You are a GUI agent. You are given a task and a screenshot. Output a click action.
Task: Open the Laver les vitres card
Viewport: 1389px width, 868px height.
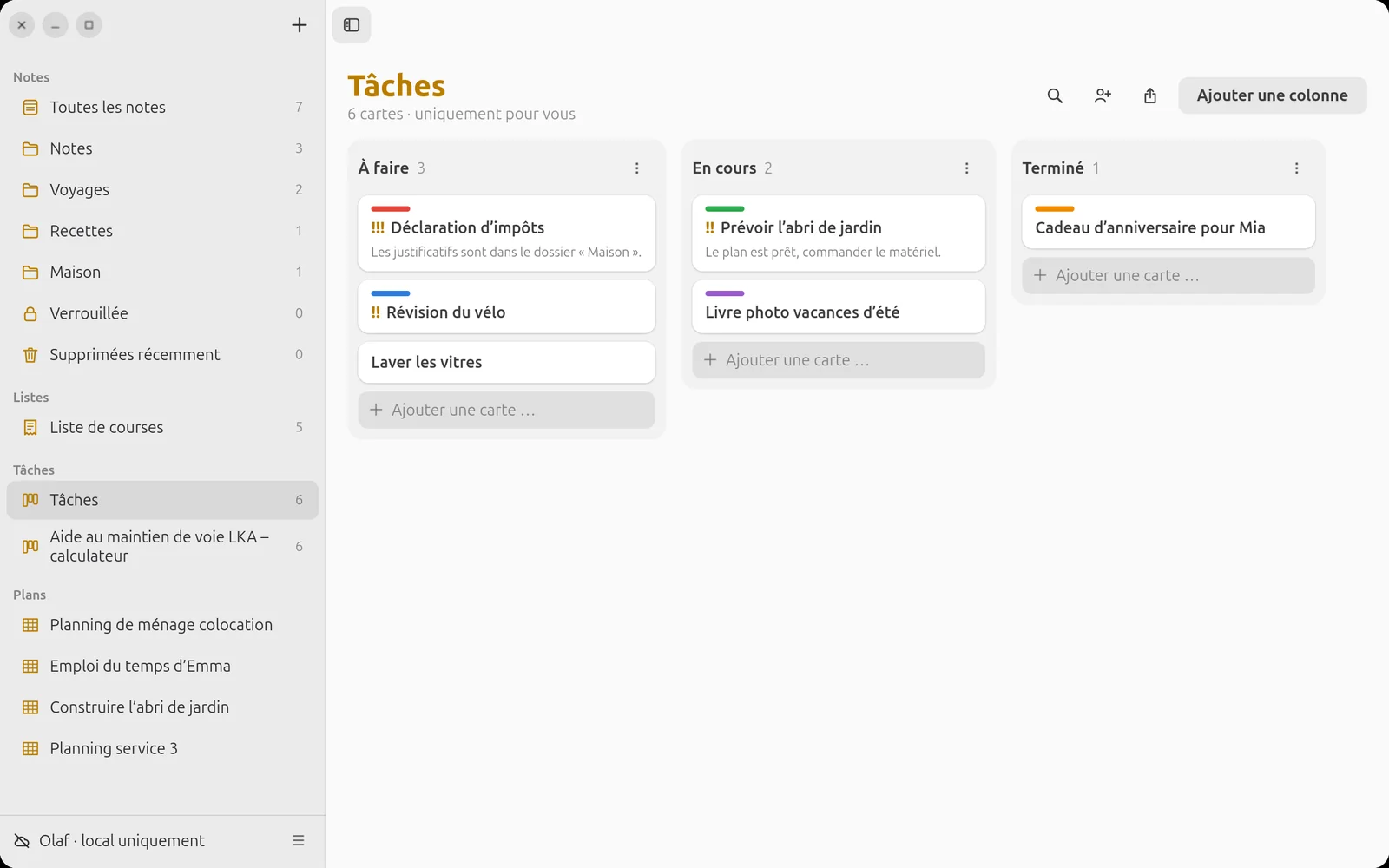pyautogui.click(x=507, y=363)
